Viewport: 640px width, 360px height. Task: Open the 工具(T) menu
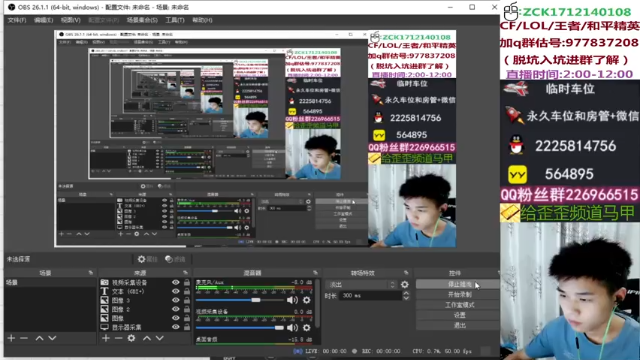coord(175,20)
